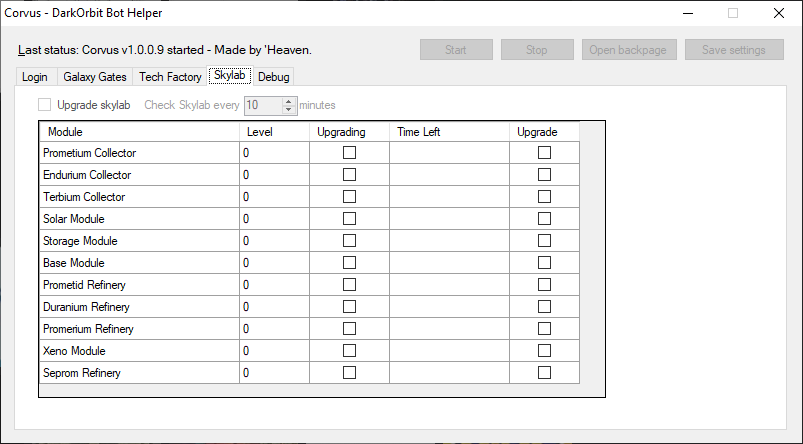Select the Endurium Collector module cell
This screenshot has height=444, width=803.
(x=139, y=175)
